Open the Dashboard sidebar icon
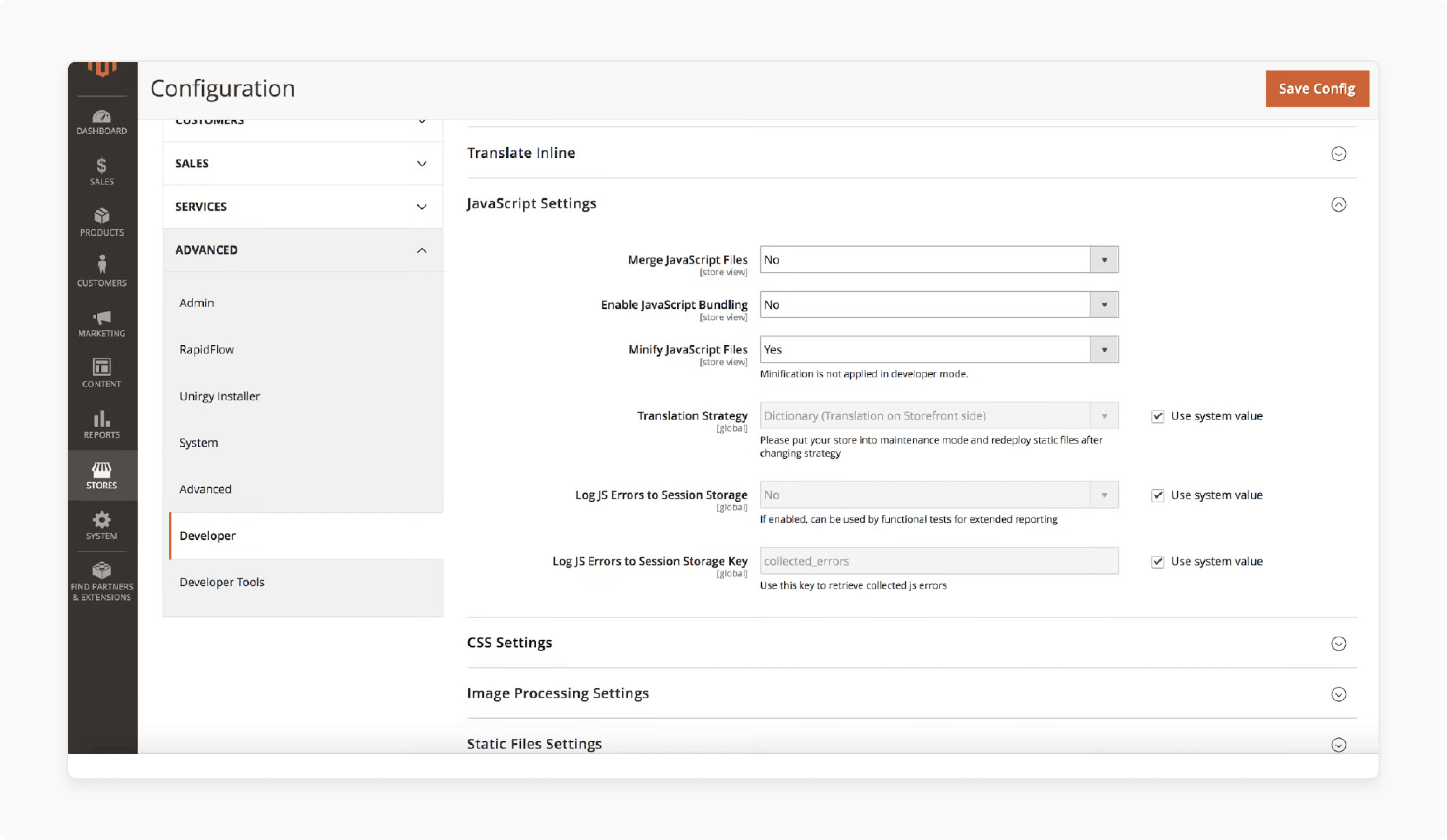 (x=102, y=122)
